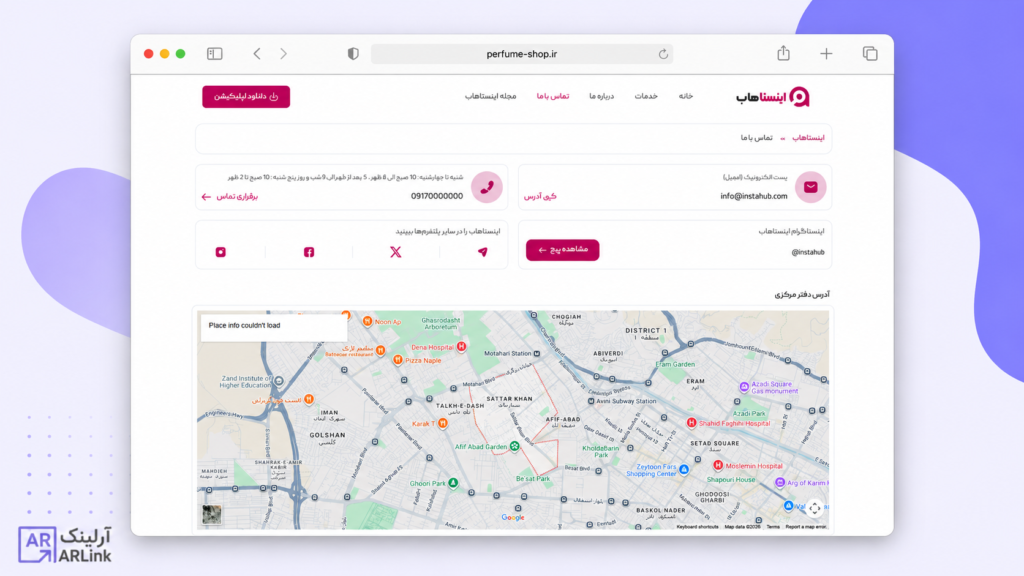The width and height of the screenshot is (1024, 576).
Task: Click the pink download application button
Action: (x=246, y=97)
